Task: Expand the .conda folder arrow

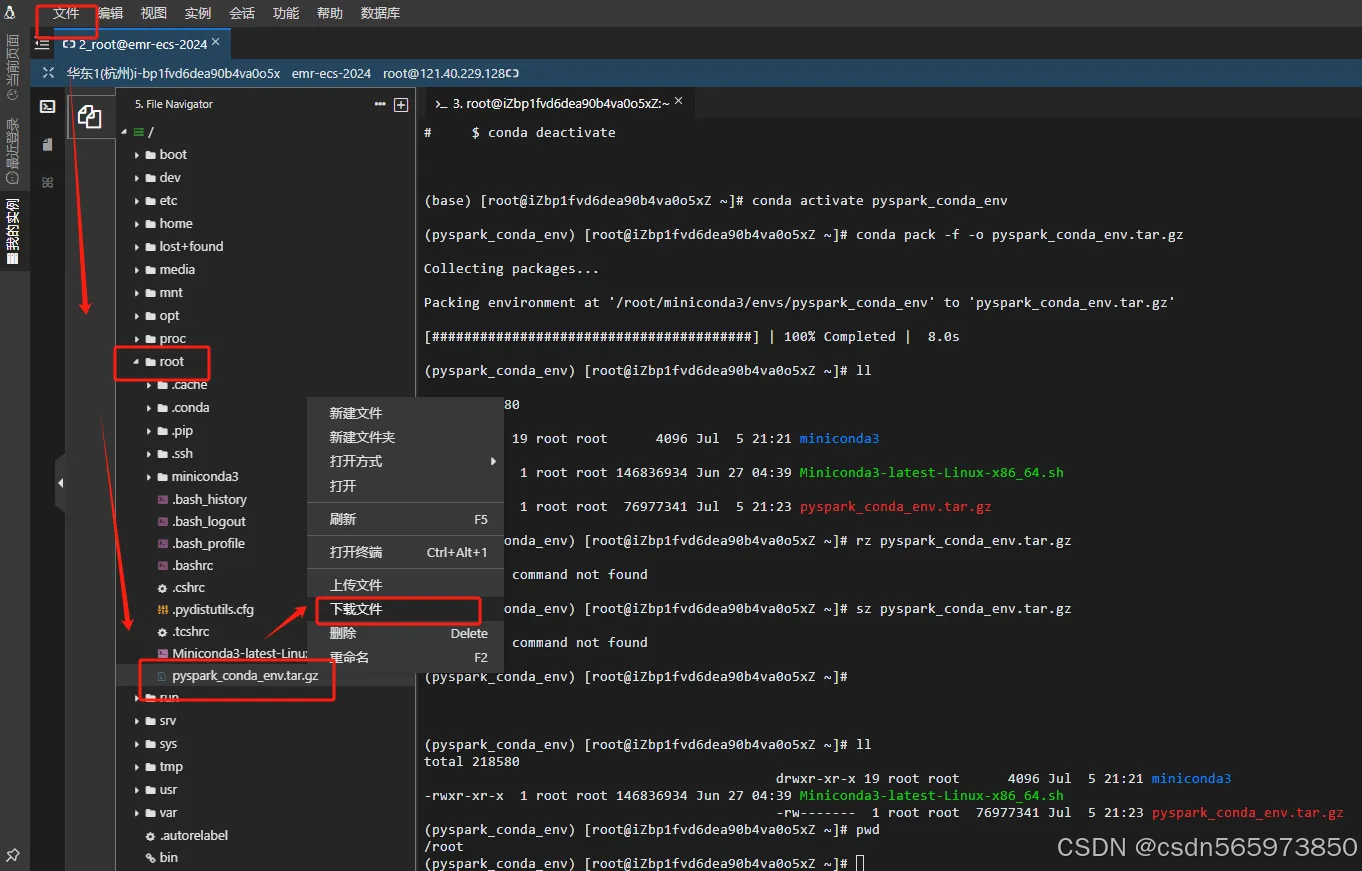Action: (x=149, y=408)
